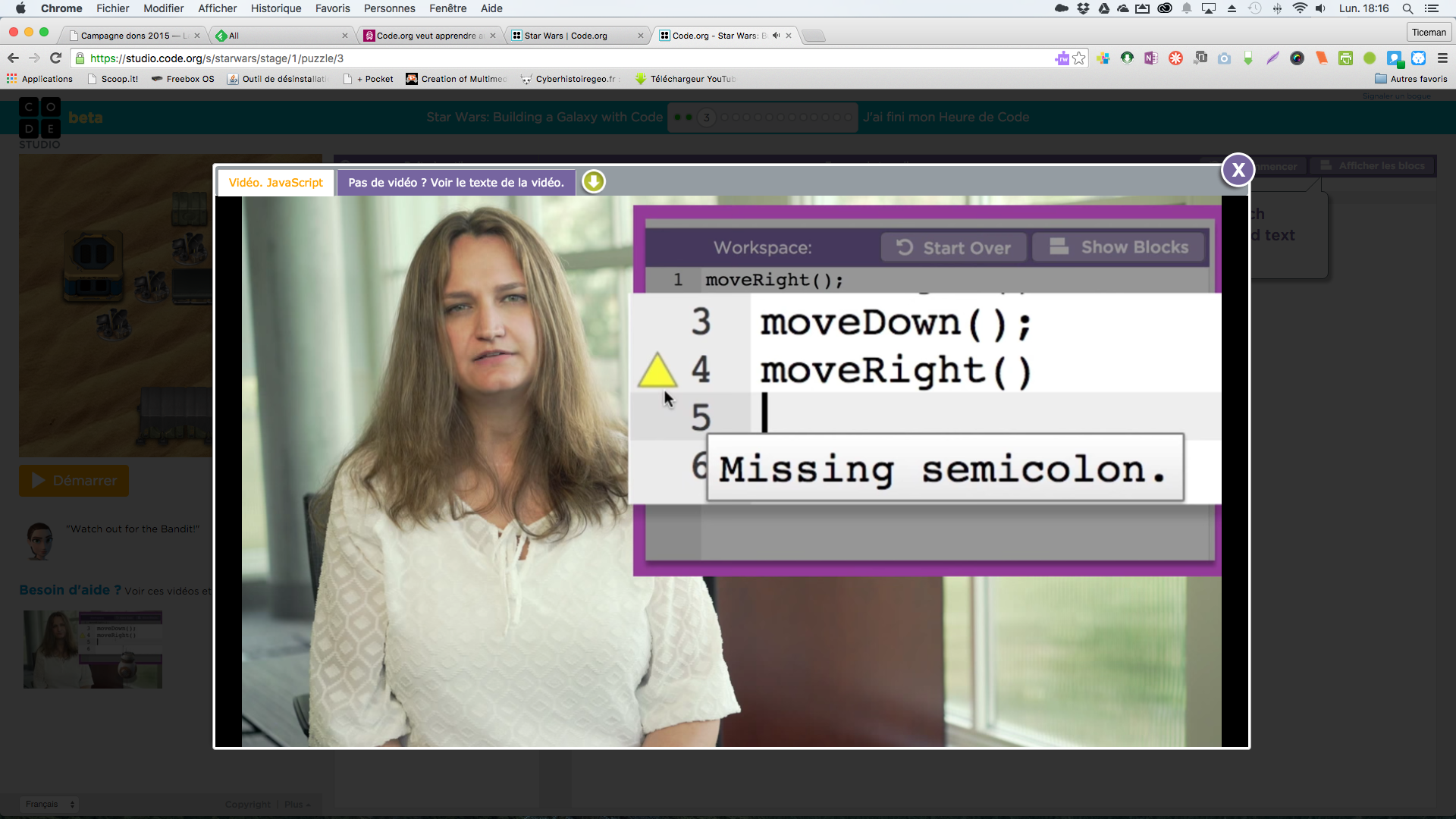
Task: Open the purple puzzle-piece extension in address bar
Action: pyautogui.click(x=1062, y=58)
